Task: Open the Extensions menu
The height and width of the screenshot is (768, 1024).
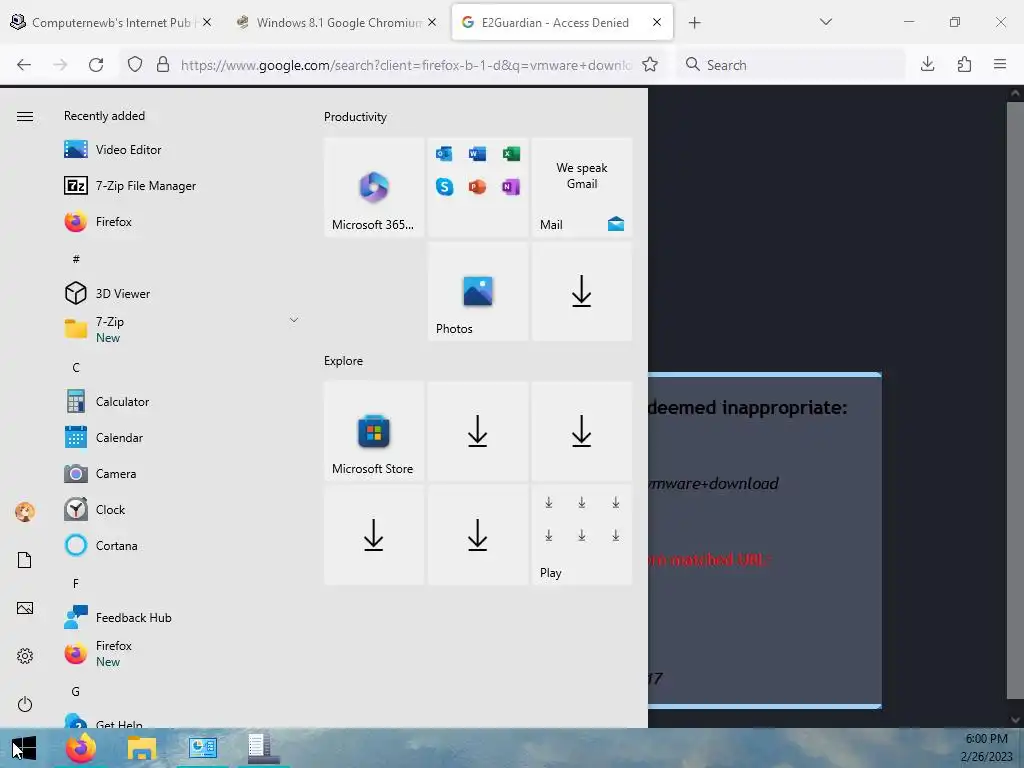Action: pyautogui.click(x=964, y=64)
